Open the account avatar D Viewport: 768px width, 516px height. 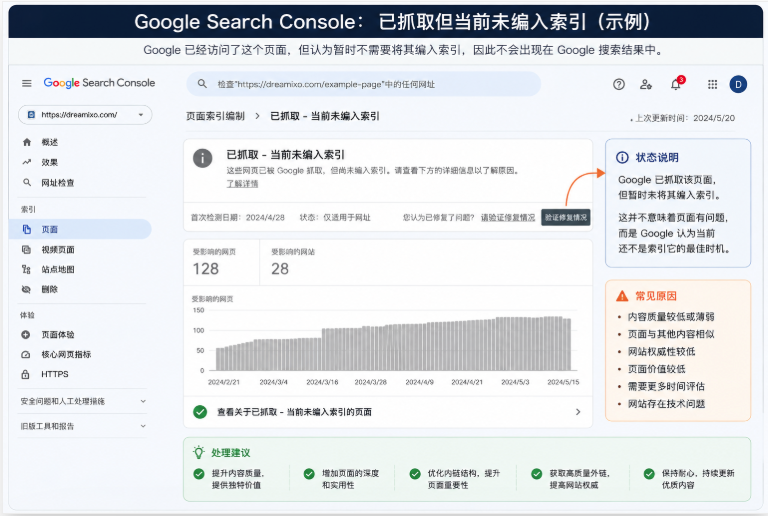(738, 84)
